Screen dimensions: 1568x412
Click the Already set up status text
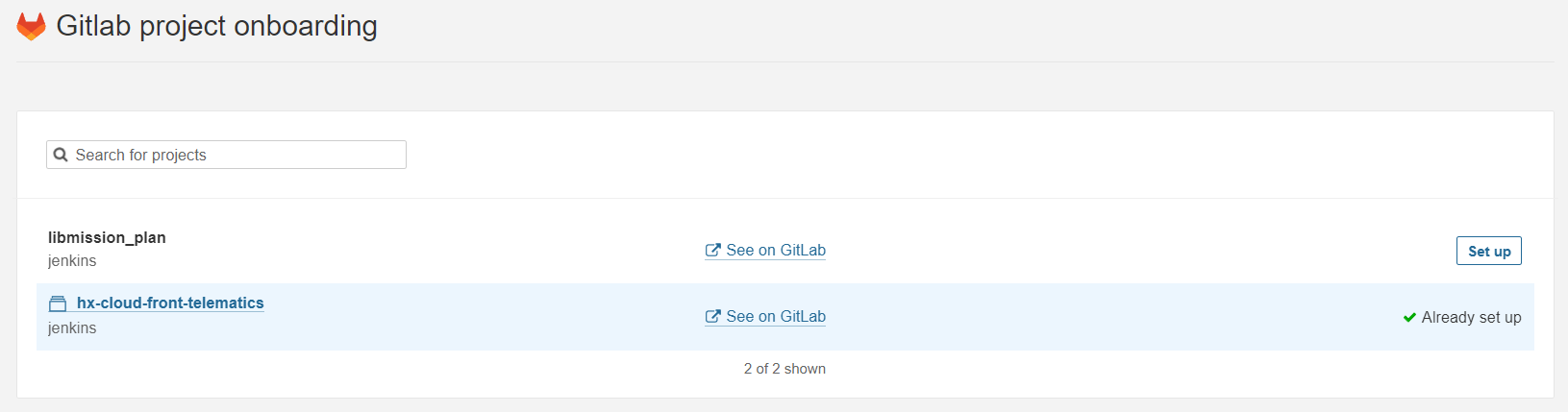click(1471, 317)
